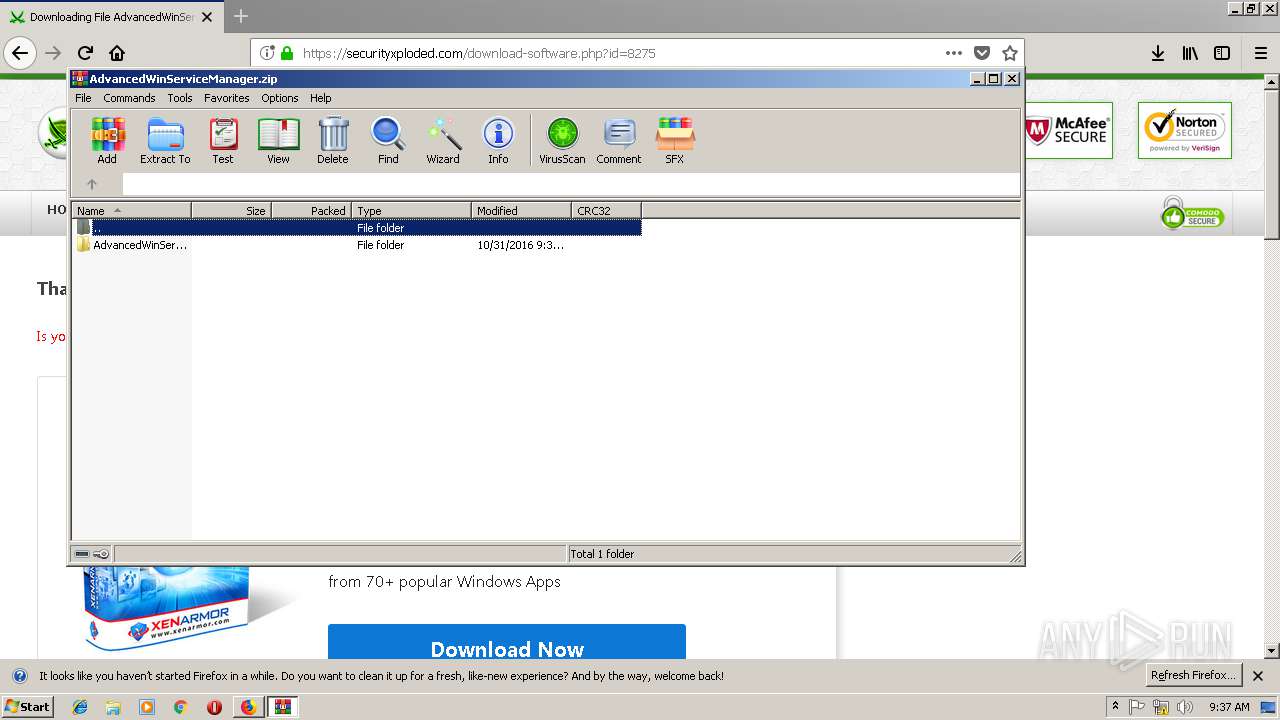Reload the Firefox page

click(x=85, y=53)
